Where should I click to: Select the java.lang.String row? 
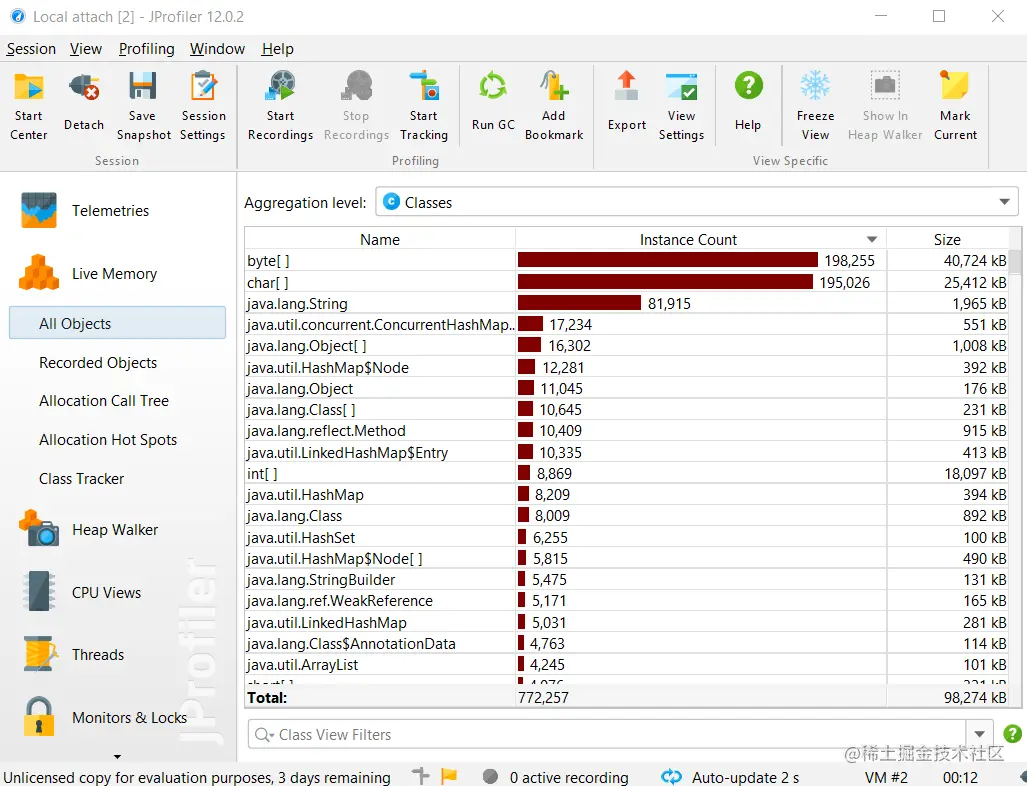(627, 303)
